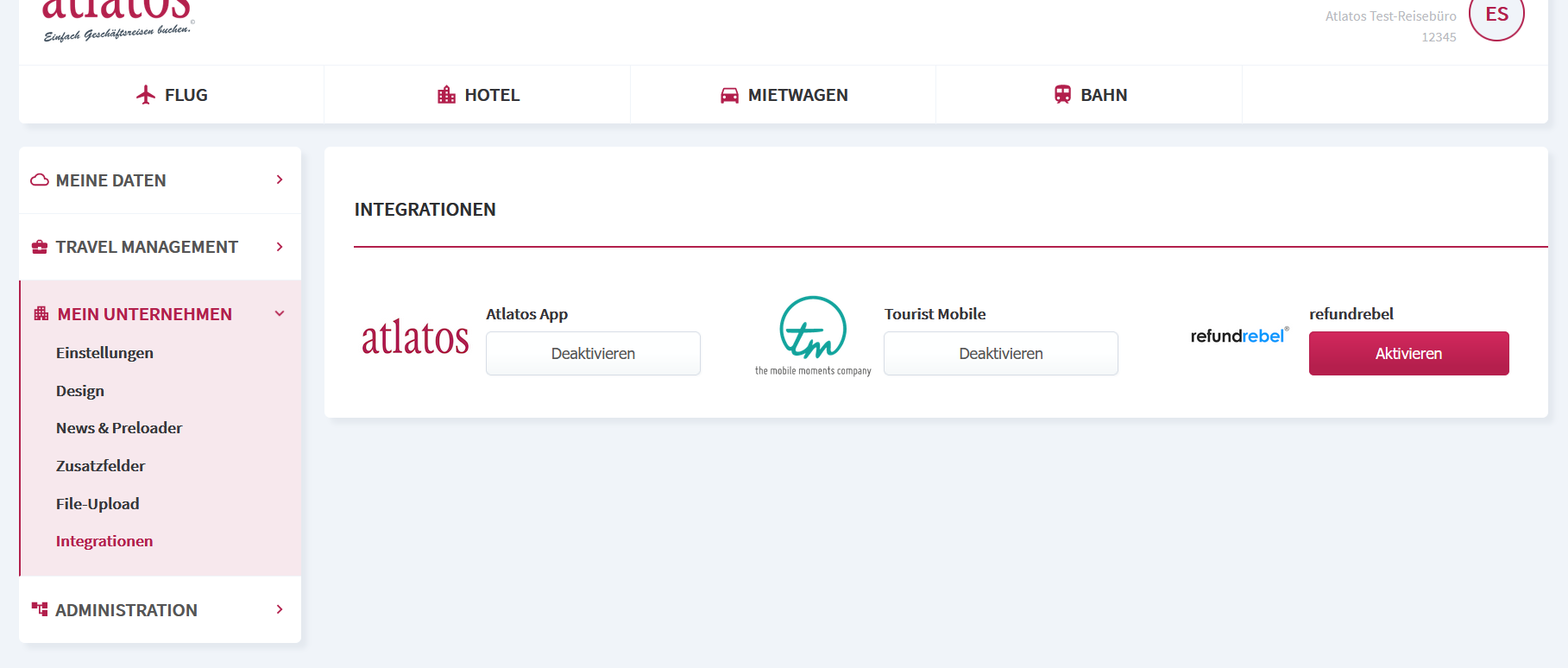The image size is (1568, 668).
Task: Open the ES user avatar
Action: coord(1496,14)
